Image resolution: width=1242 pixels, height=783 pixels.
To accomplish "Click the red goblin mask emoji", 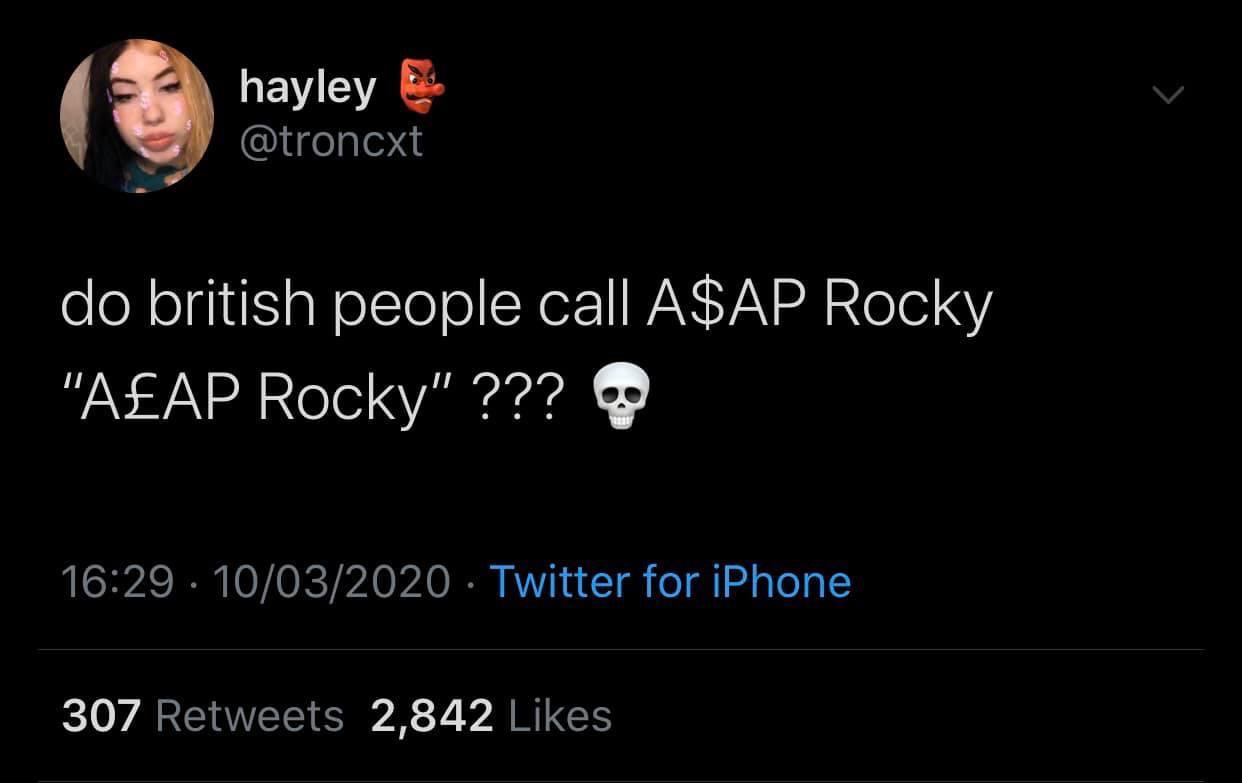I will (x=421, y=87).
